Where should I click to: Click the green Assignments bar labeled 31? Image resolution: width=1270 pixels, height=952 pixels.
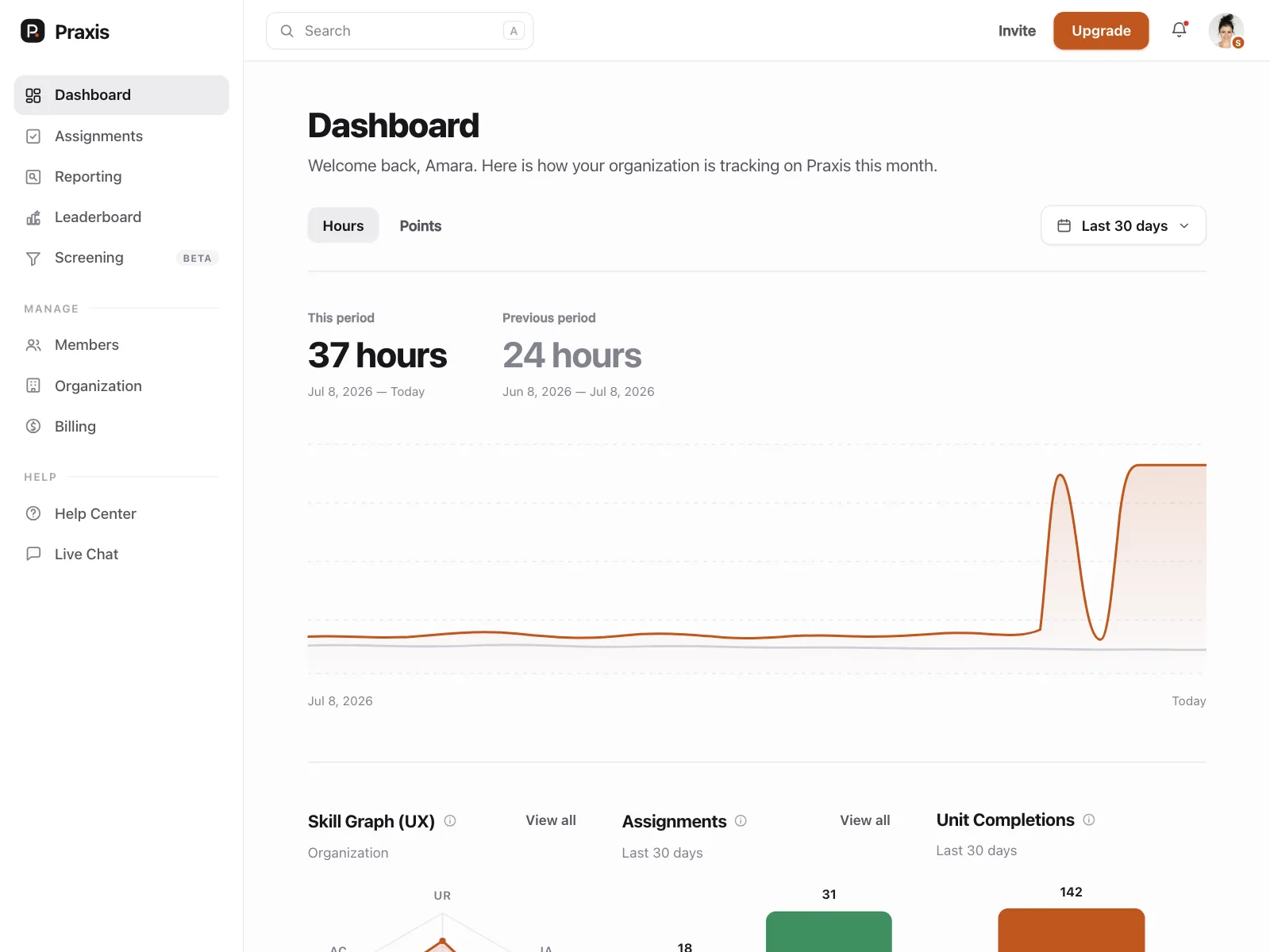(x=829, y=931)
